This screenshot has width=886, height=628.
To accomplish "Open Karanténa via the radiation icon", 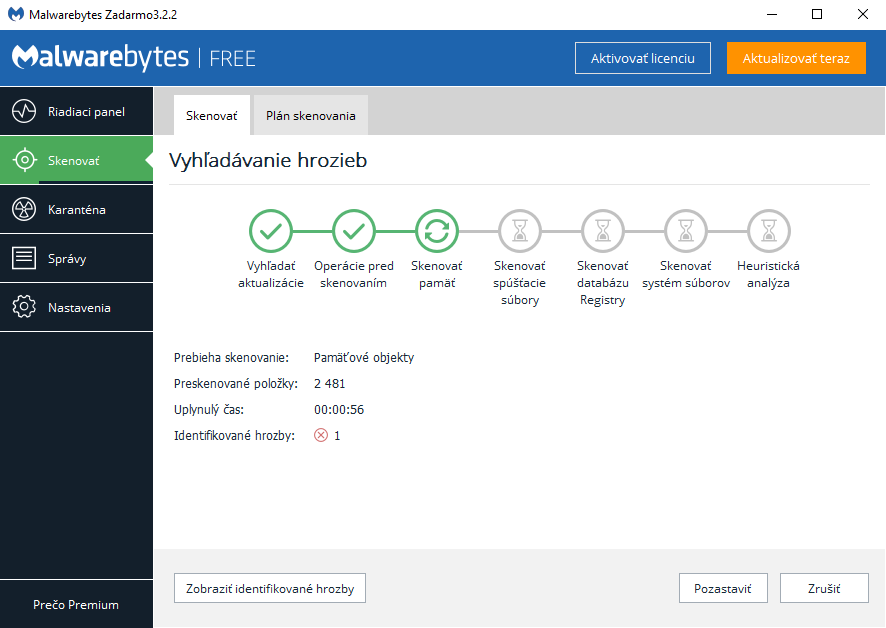I will [24, 209].
